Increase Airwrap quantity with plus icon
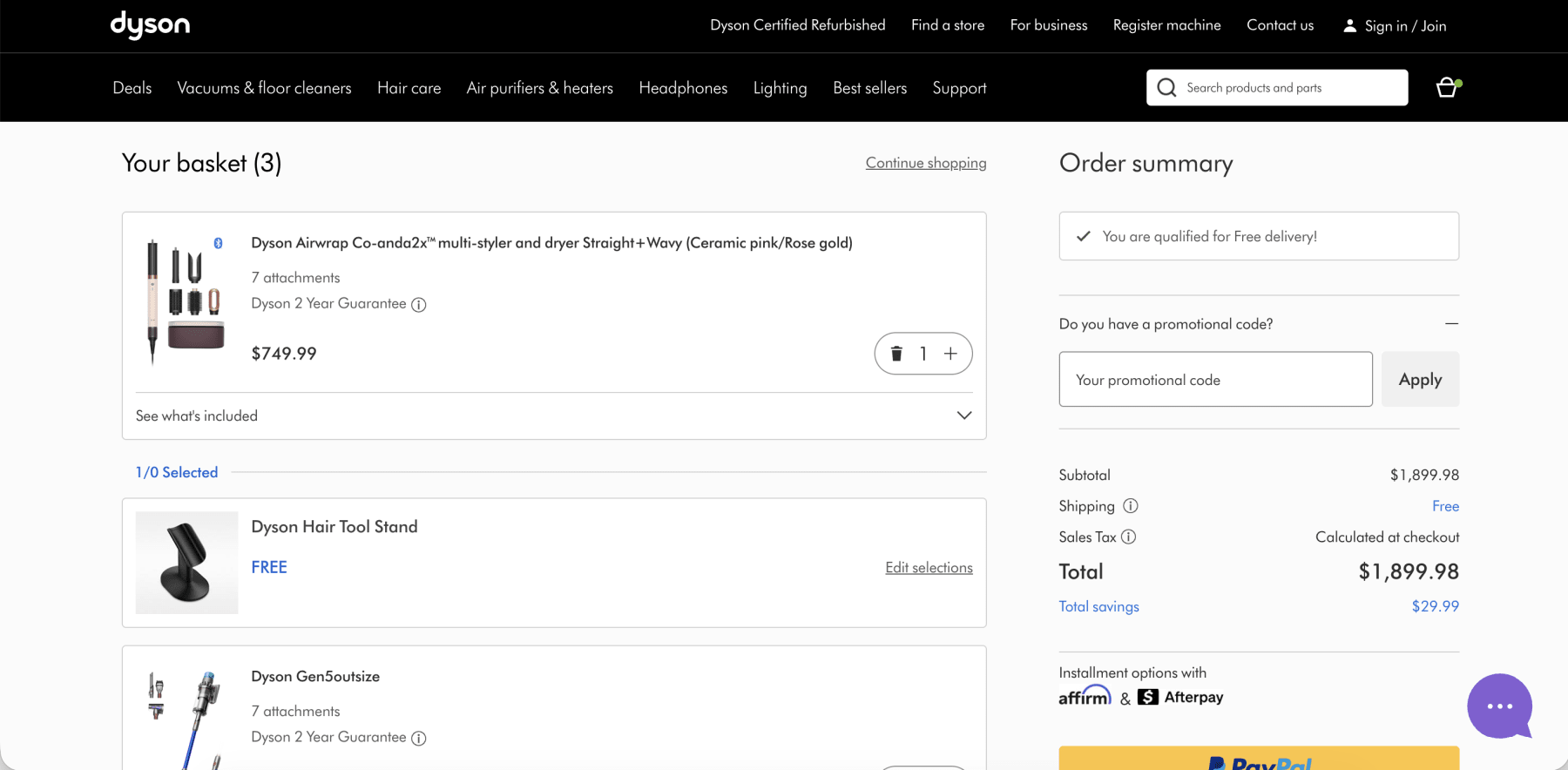 950,354
